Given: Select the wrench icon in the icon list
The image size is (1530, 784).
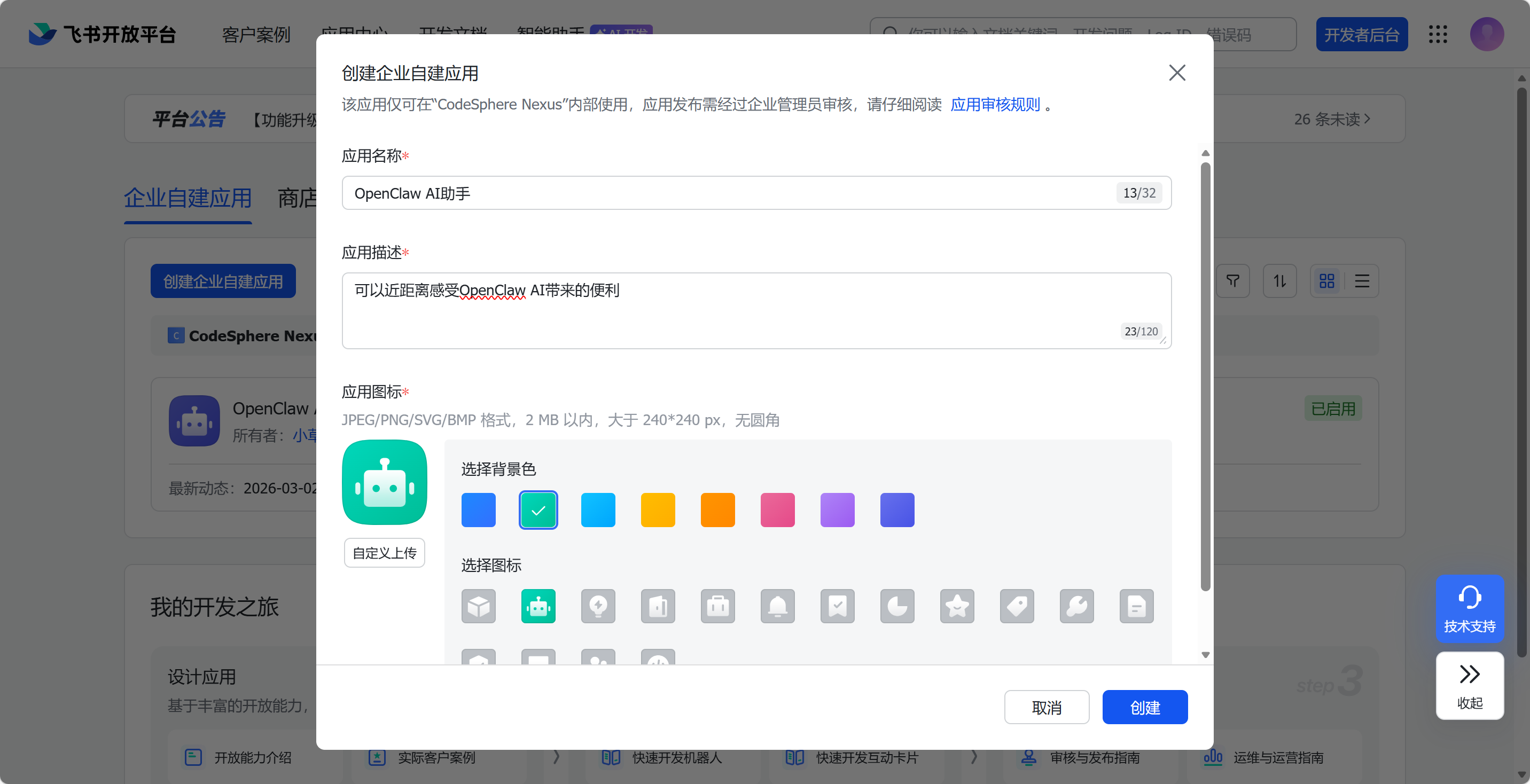Looking at the screenshot, I should click(x=1077, y=606).
